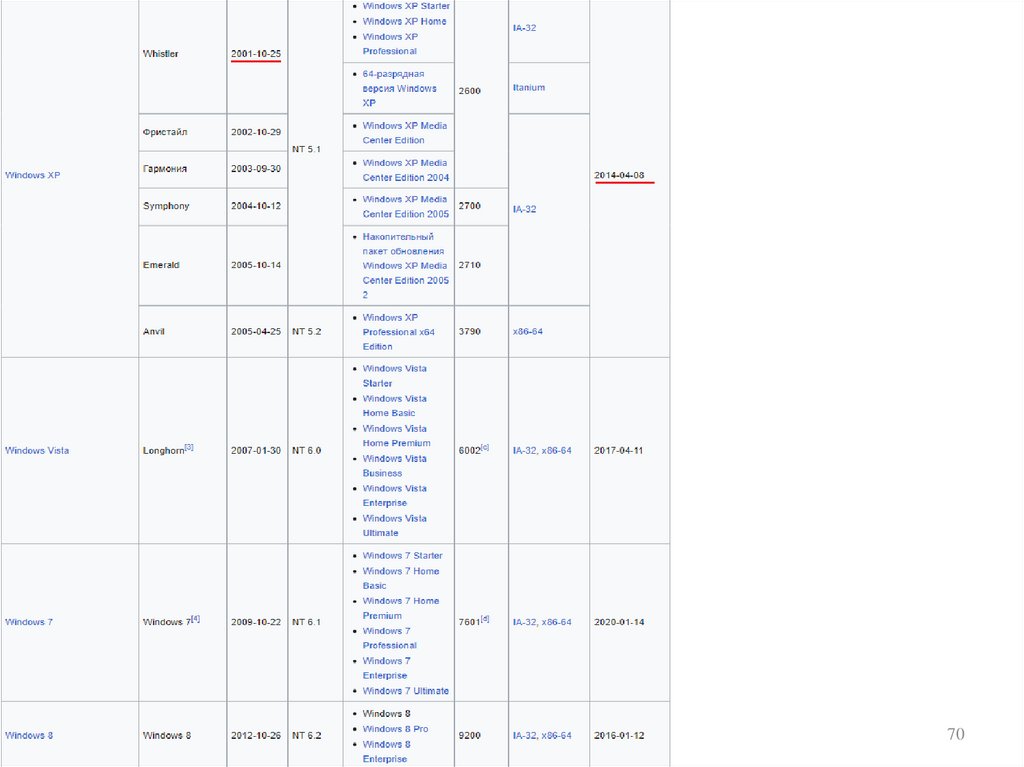Screen dimensions: 1024x767
Task: Click the Windows XP Professional link
Action: 390,44
